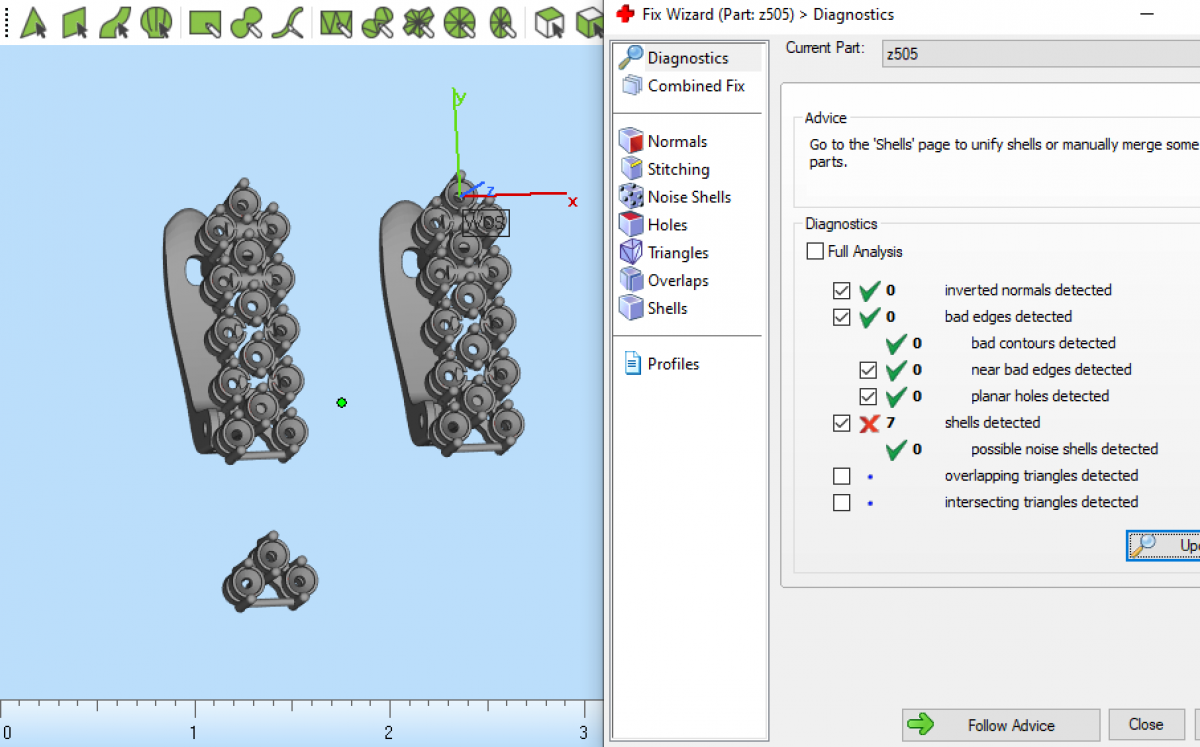Enable the Full Analysis checkbox
Image resolution: width=1200 pixels, height=747 pixels.
coord(815,251)
